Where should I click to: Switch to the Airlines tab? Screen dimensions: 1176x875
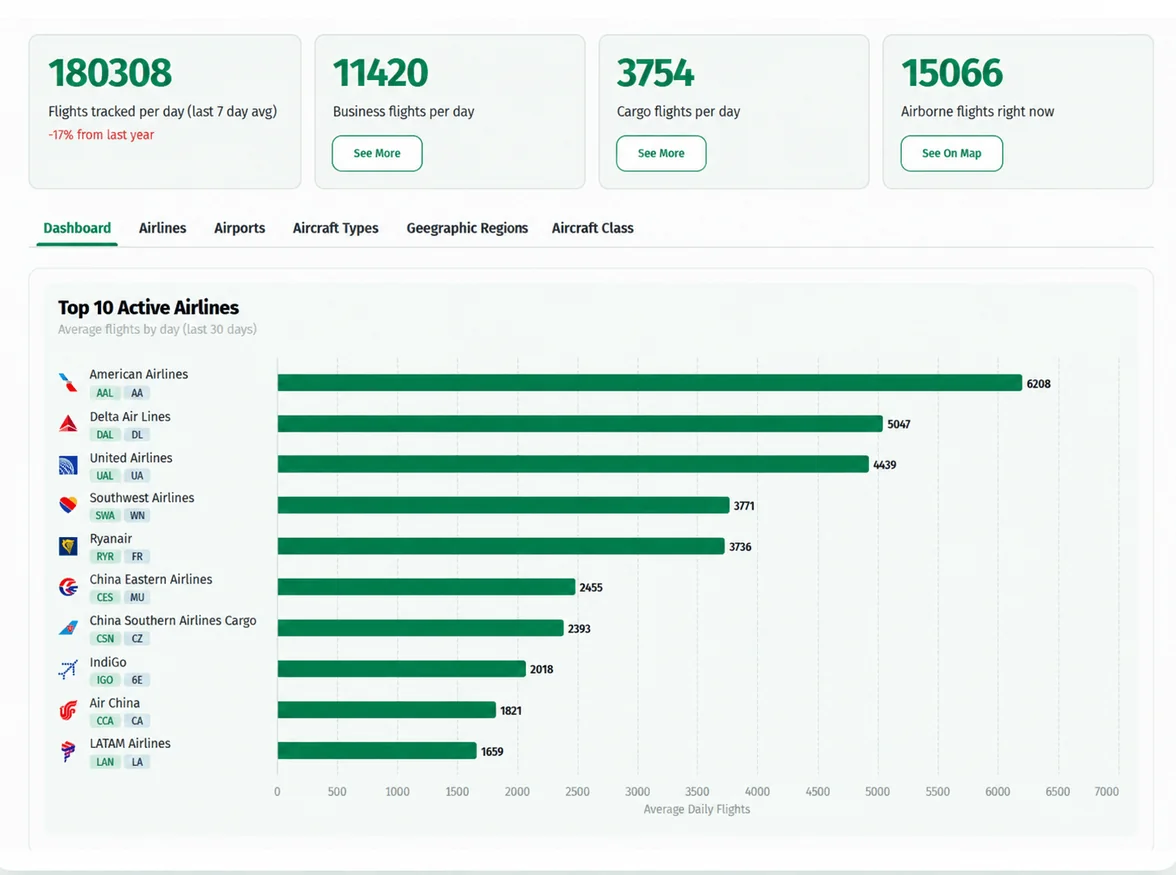(163, 228)
